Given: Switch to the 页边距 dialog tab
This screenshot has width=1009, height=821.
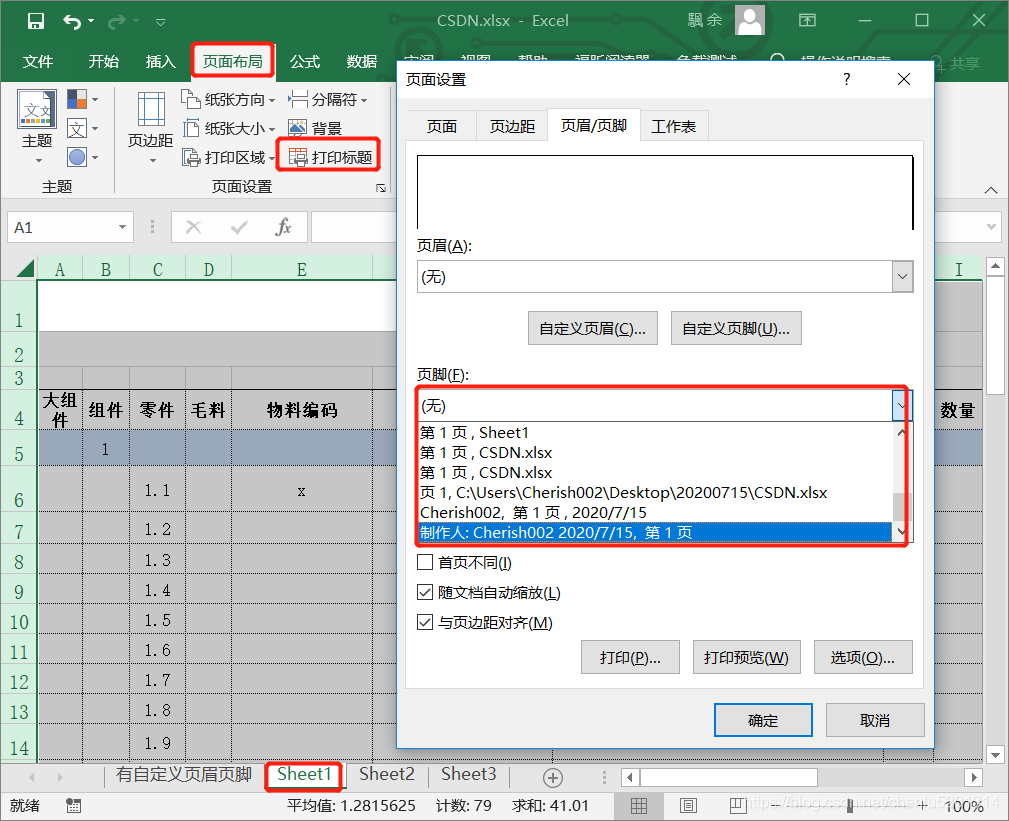Looking at the screenshot, I should tap(512, 127).
